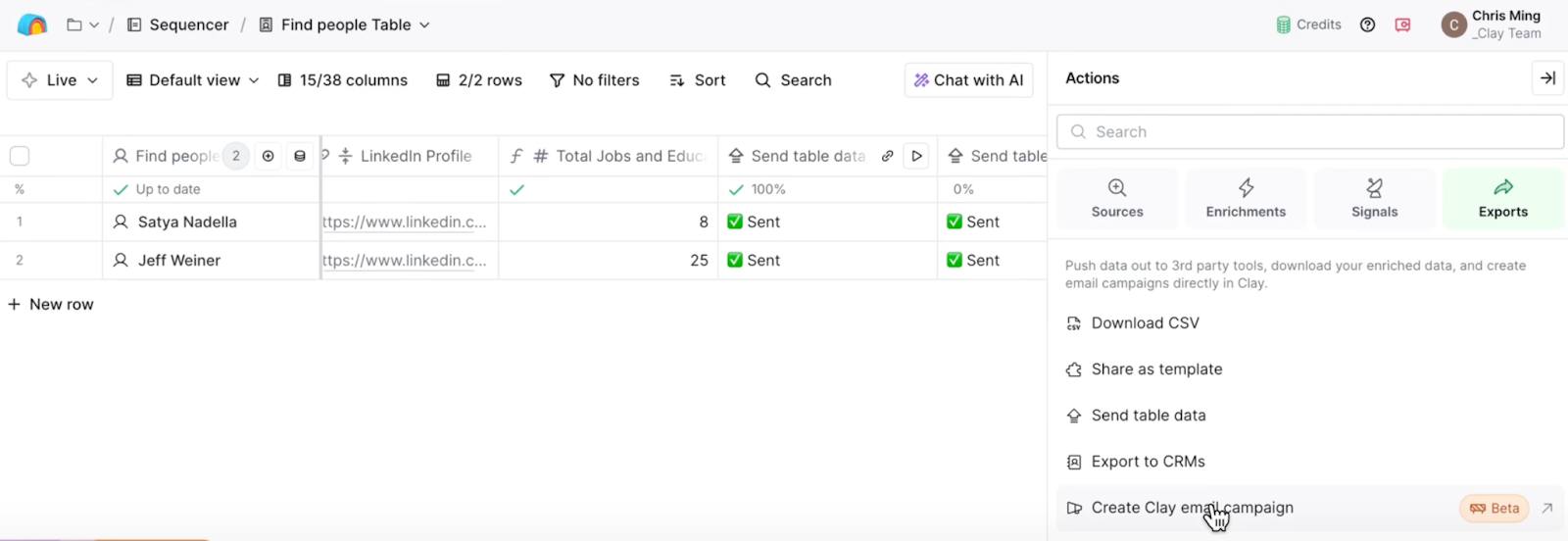Click the Clay logo home icon

click(x=32, y=25)
